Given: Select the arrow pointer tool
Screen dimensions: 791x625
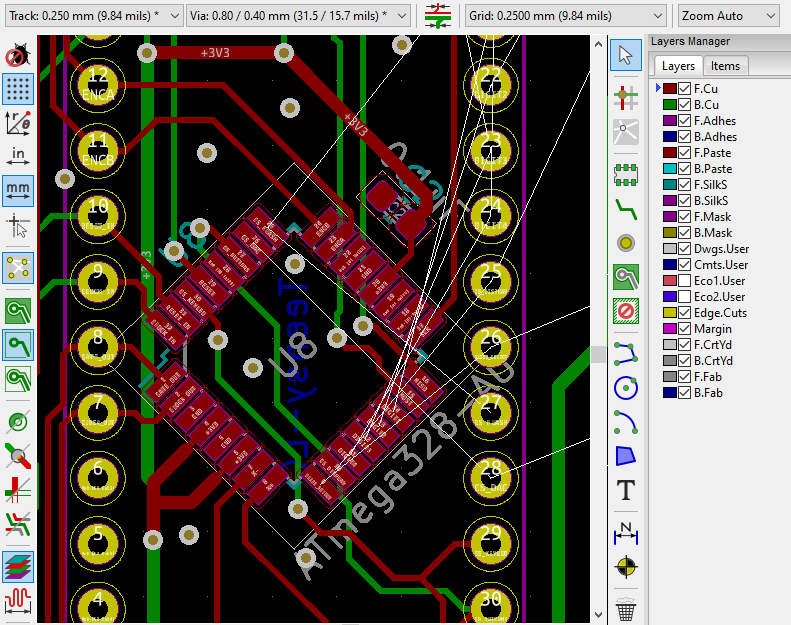Looking at the screenshot, I should (x=626, y=55).
